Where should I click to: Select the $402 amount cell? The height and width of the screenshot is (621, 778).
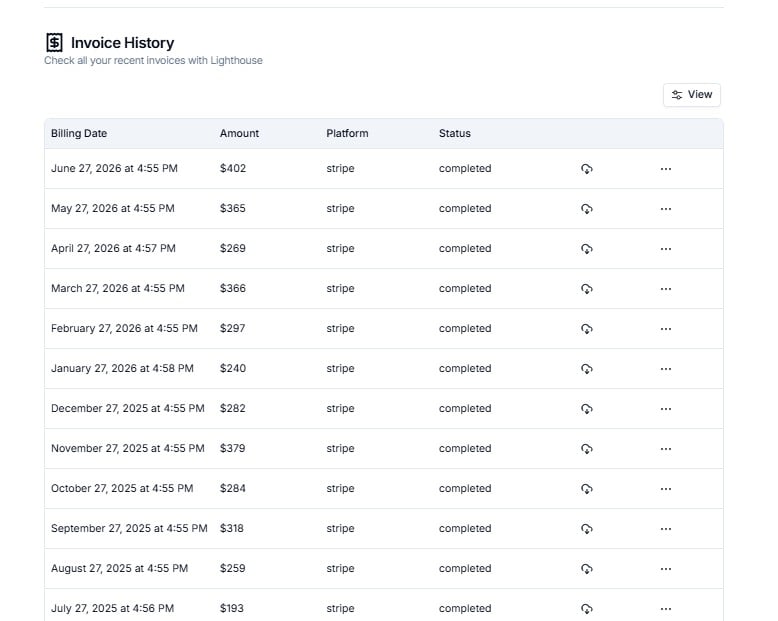tap(233, 169)
